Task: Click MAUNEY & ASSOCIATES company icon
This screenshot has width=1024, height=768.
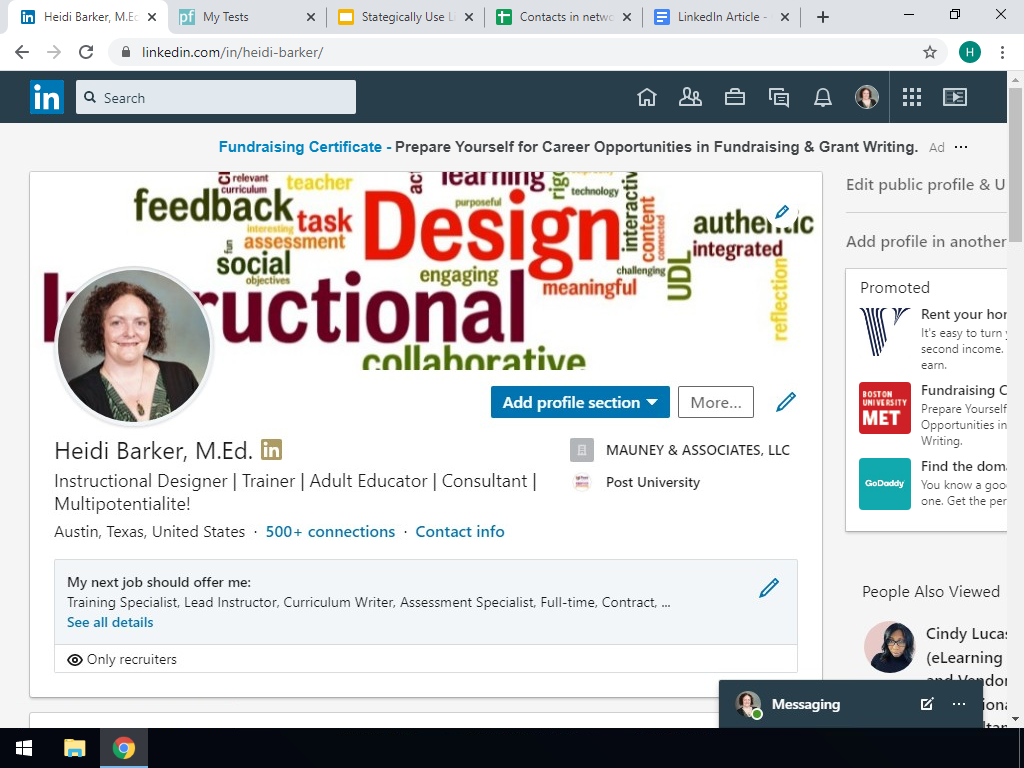Action: tap(582, 450)
